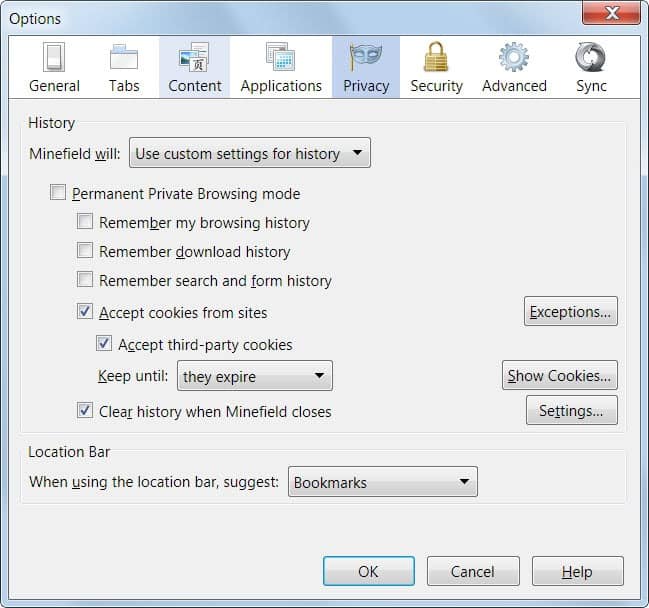Click the Show Cookies button
Screen dimensions: 649x608
click(560, 375)
